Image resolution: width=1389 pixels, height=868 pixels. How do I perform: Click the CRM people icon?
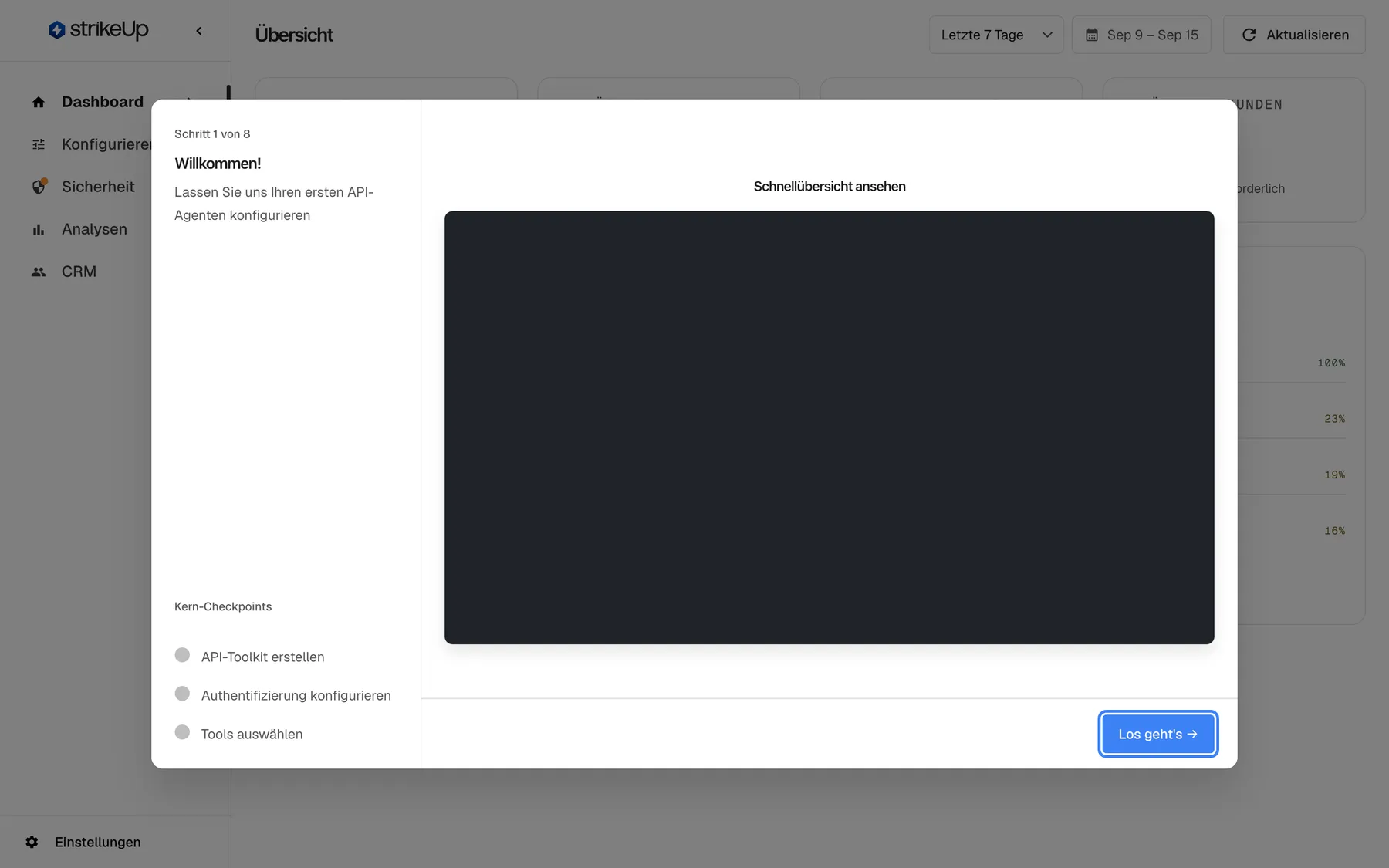pos(39,272)
